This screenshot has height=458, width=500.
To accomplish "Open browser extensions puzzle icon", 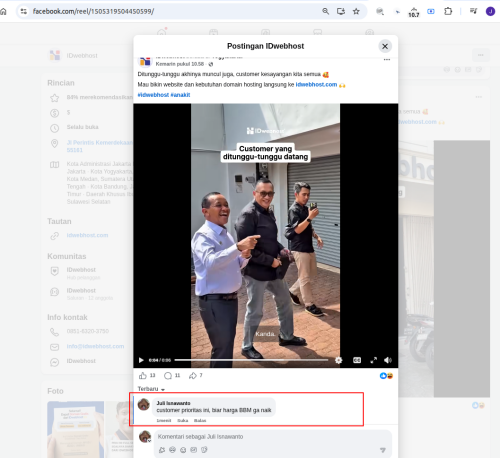I will pyautogui.click(x=448, y=11).
